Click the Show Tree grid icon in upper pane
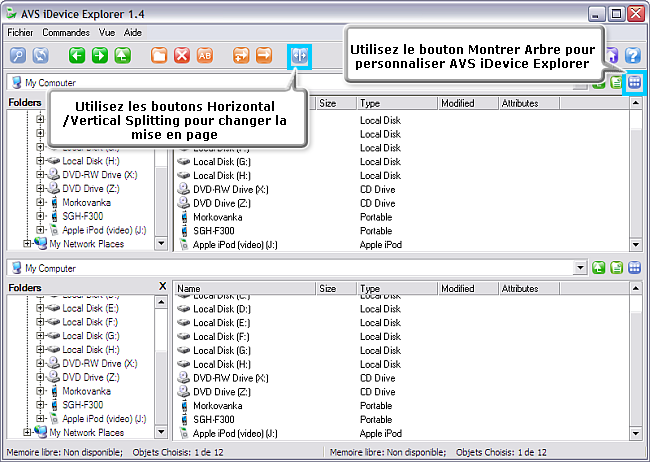The image size is (650, 462). 634,82
